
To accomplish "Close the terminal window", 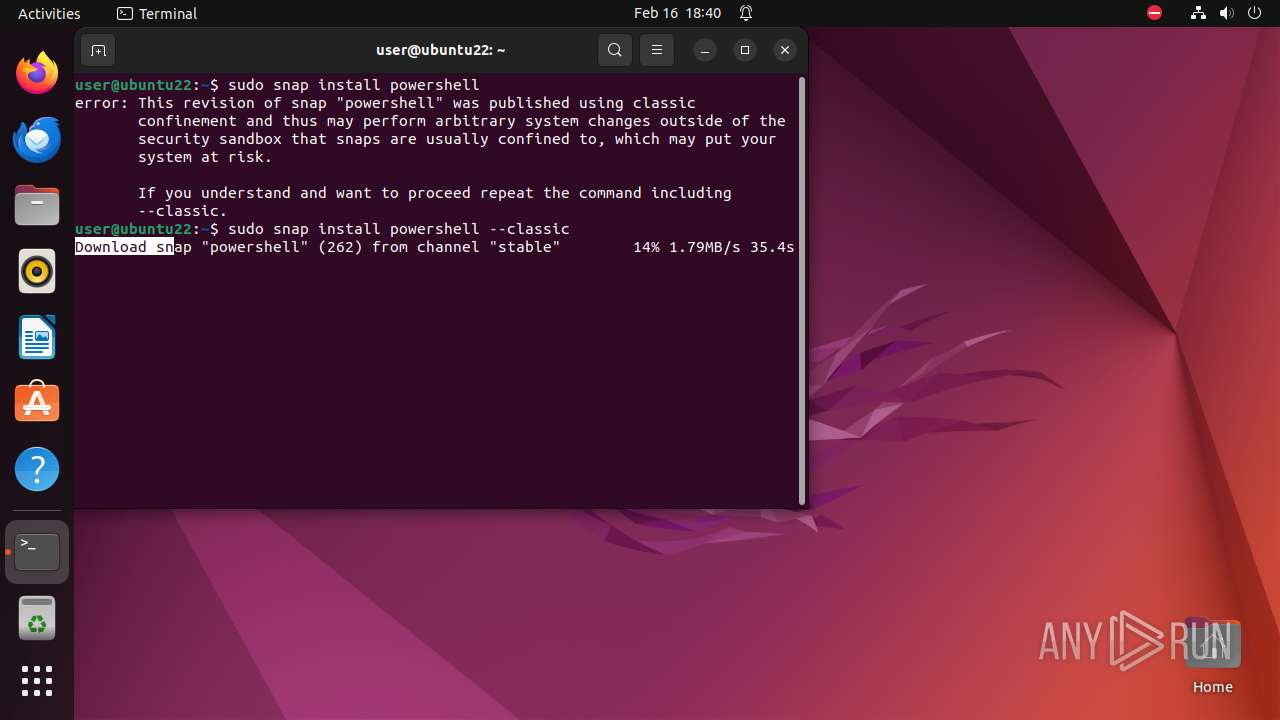I will coord(785,50).
